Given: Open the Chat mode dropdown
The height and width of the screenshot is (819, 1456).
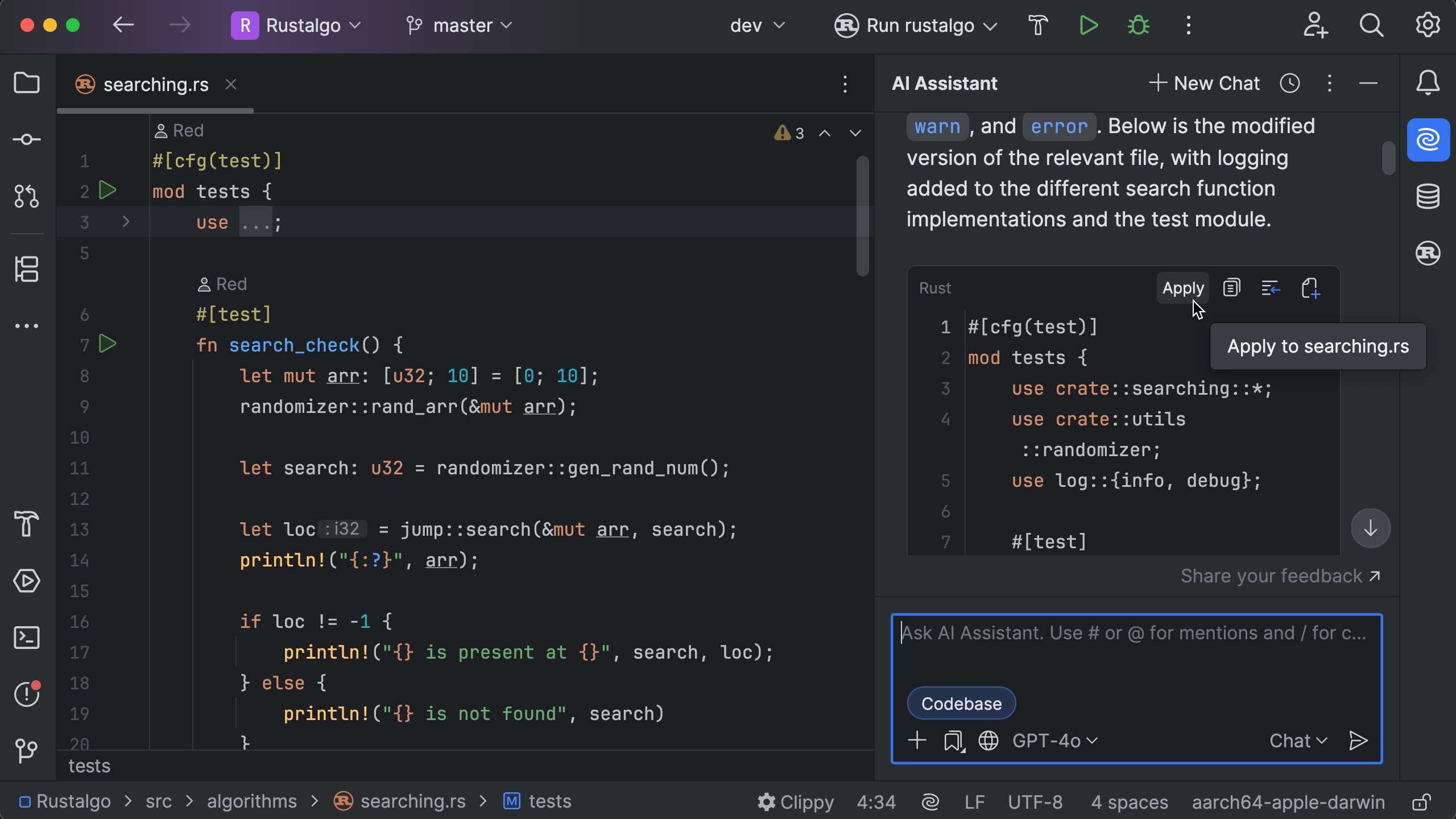Looking at the screenshot, I should point(1298,741).
